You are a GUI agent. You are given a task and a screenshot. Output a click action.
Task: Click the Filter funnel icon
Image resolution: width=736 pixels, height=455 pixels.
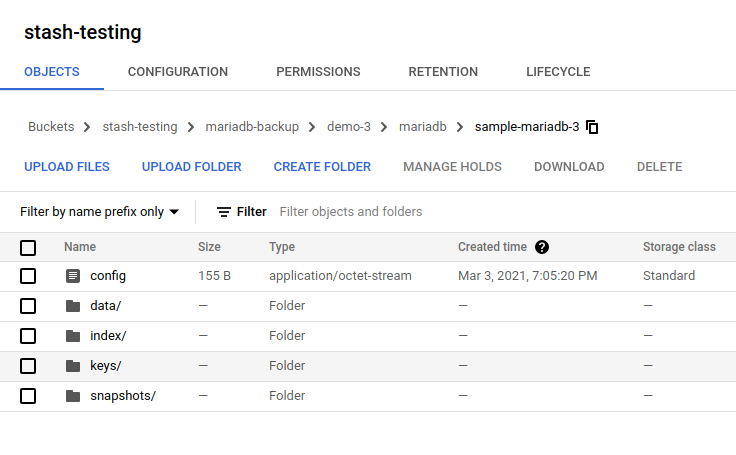pos(224,212)
